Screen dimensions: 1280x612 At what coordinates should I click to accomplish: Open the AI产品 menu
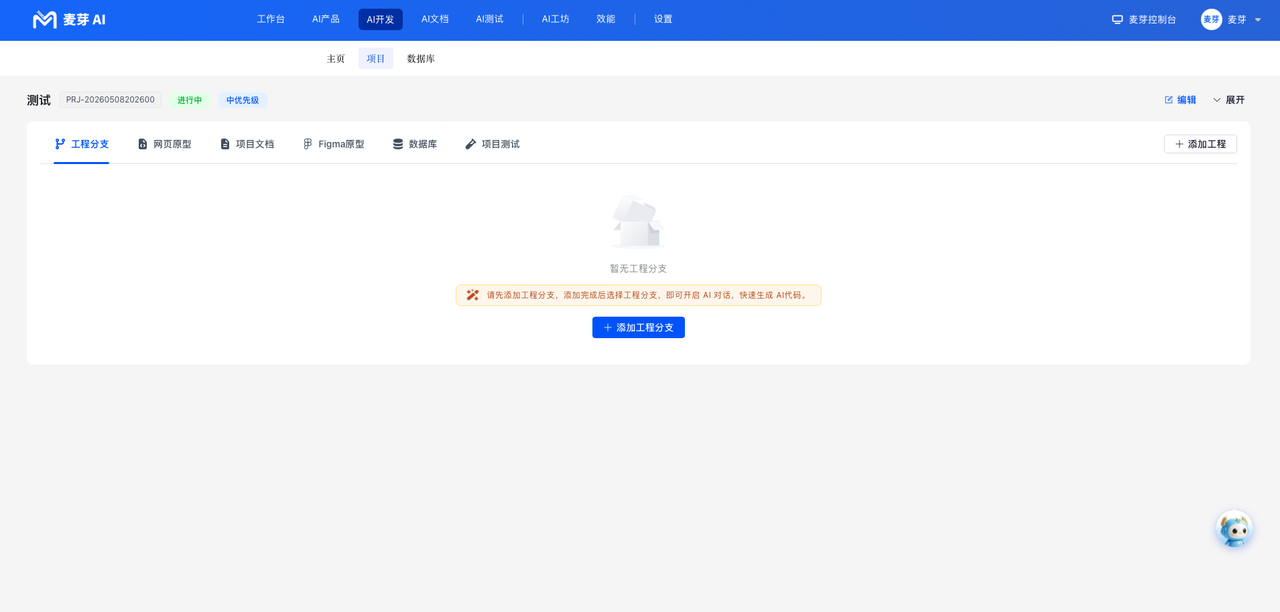pos(326,19)
